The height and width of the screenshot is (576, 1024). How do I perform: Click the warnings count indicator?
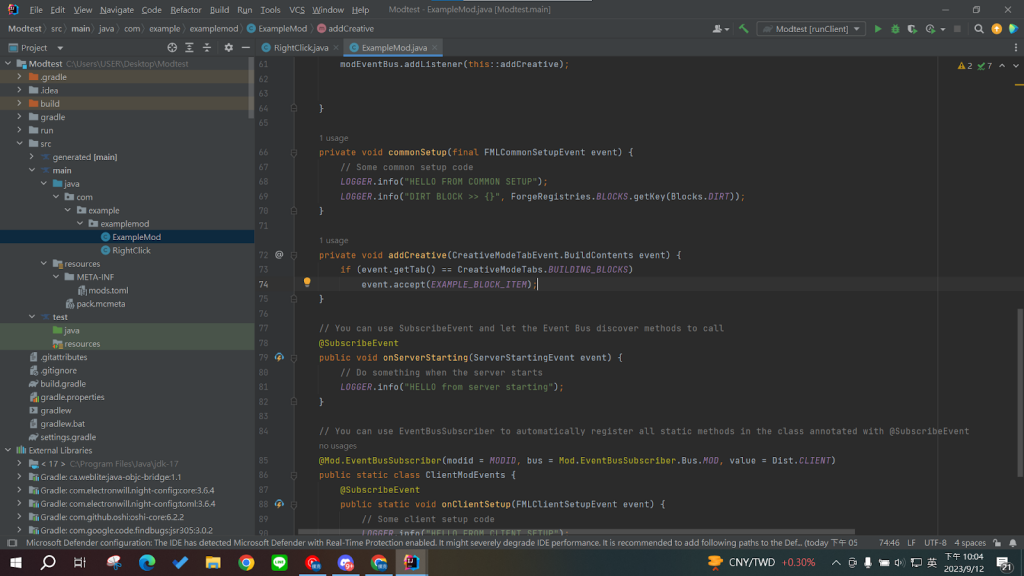pyautogui.click(x=965, y=65)
